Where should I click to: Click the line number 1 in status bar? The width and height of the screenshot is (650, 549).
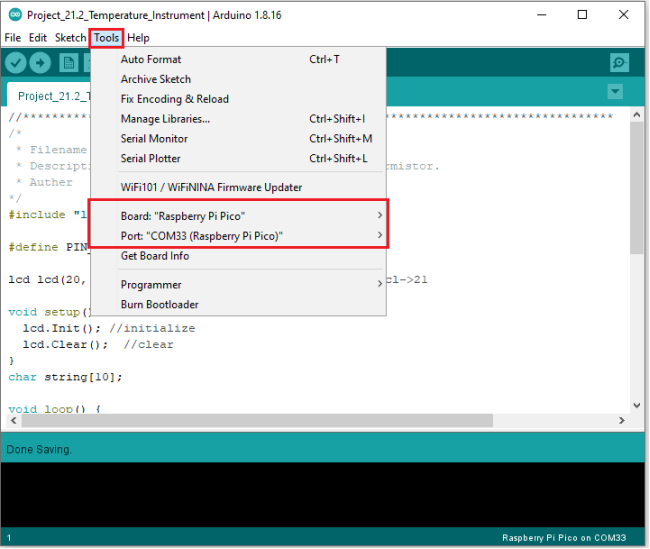(x=9, y=538)
